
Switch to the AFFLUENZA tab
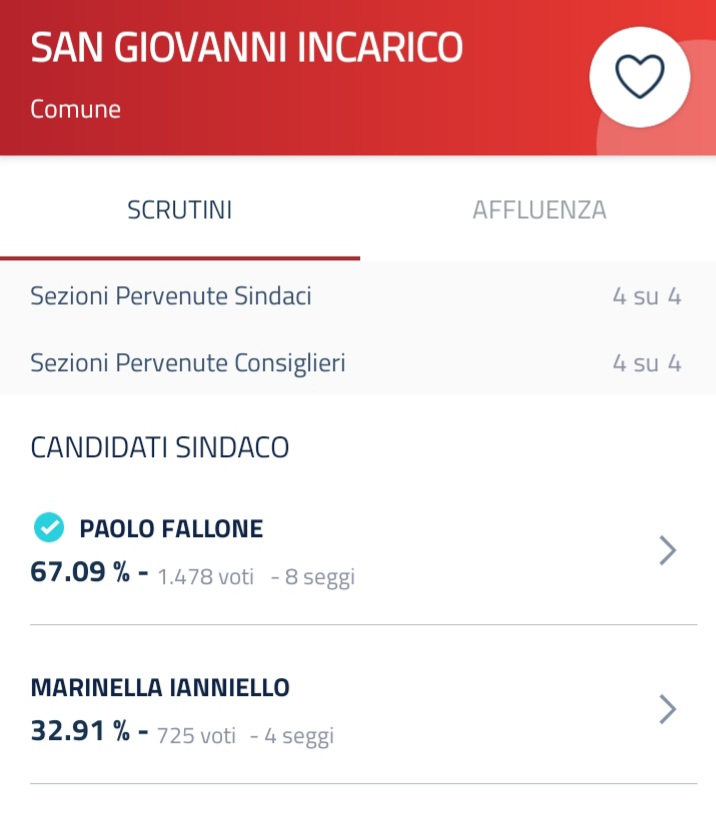tap(539, 210)
